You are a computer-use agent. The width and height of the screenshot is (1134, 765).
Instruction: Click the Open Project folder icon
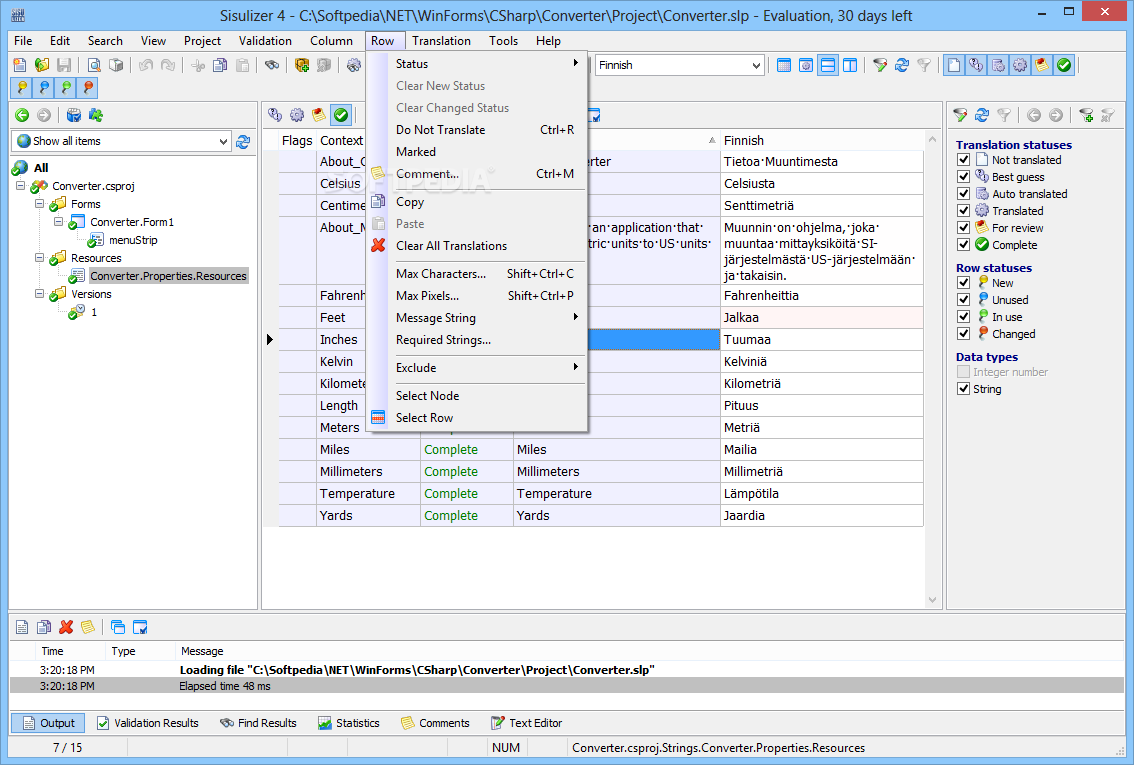coord(42,65)
